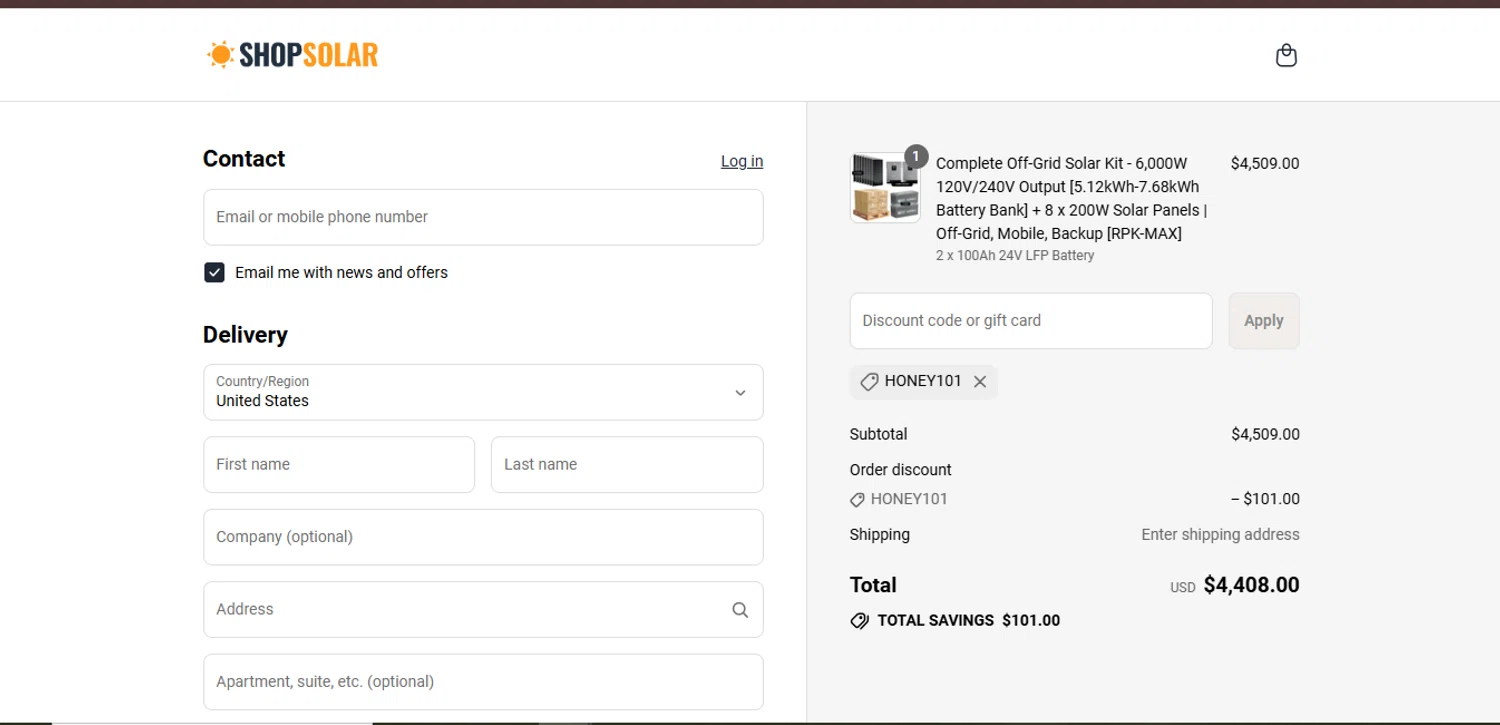This screenshot has height=725, width=1500.
Task: Click the Delivery heading
Action: (245, 335)
